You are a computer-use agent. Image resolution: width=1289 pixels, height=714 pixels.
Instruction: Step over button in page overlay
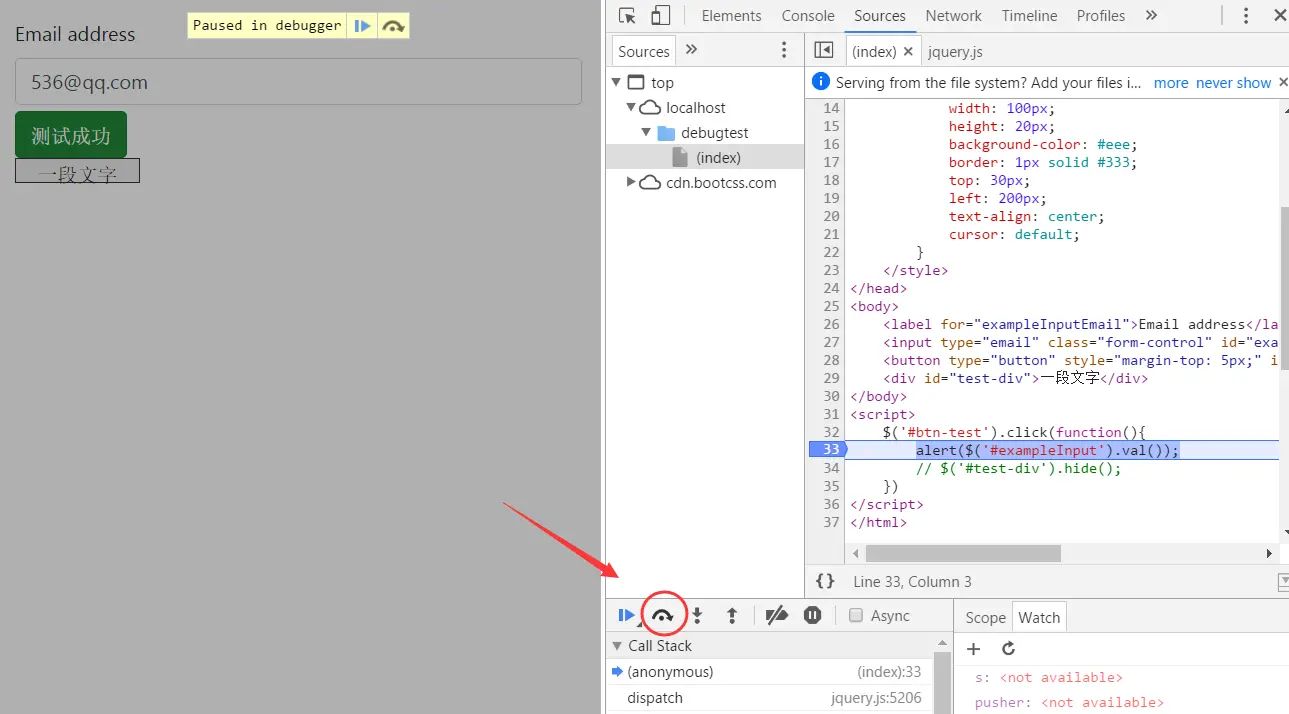tap(393, 26)
